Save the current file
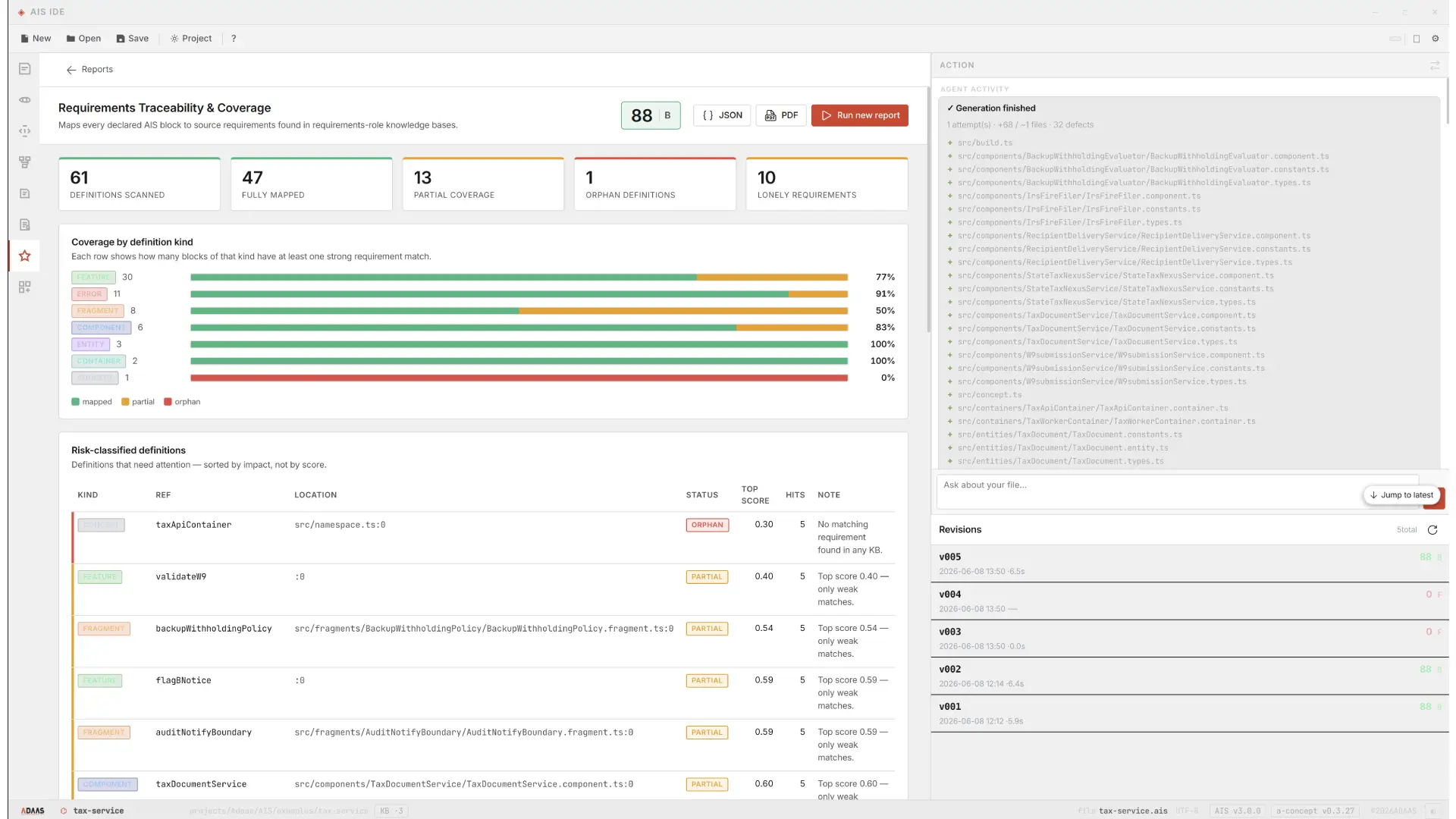 [133, 39]
